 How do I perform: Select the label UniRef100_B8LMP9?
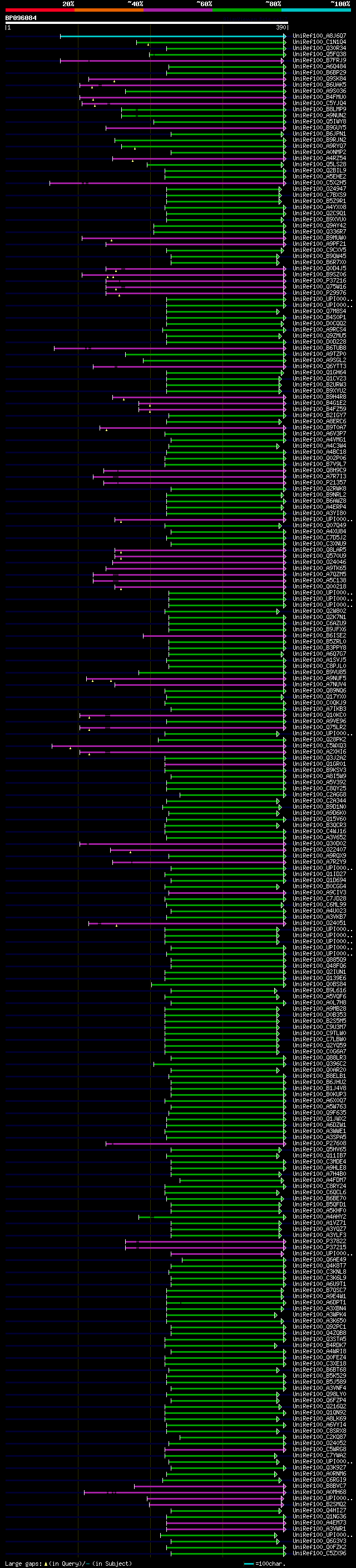319,109
